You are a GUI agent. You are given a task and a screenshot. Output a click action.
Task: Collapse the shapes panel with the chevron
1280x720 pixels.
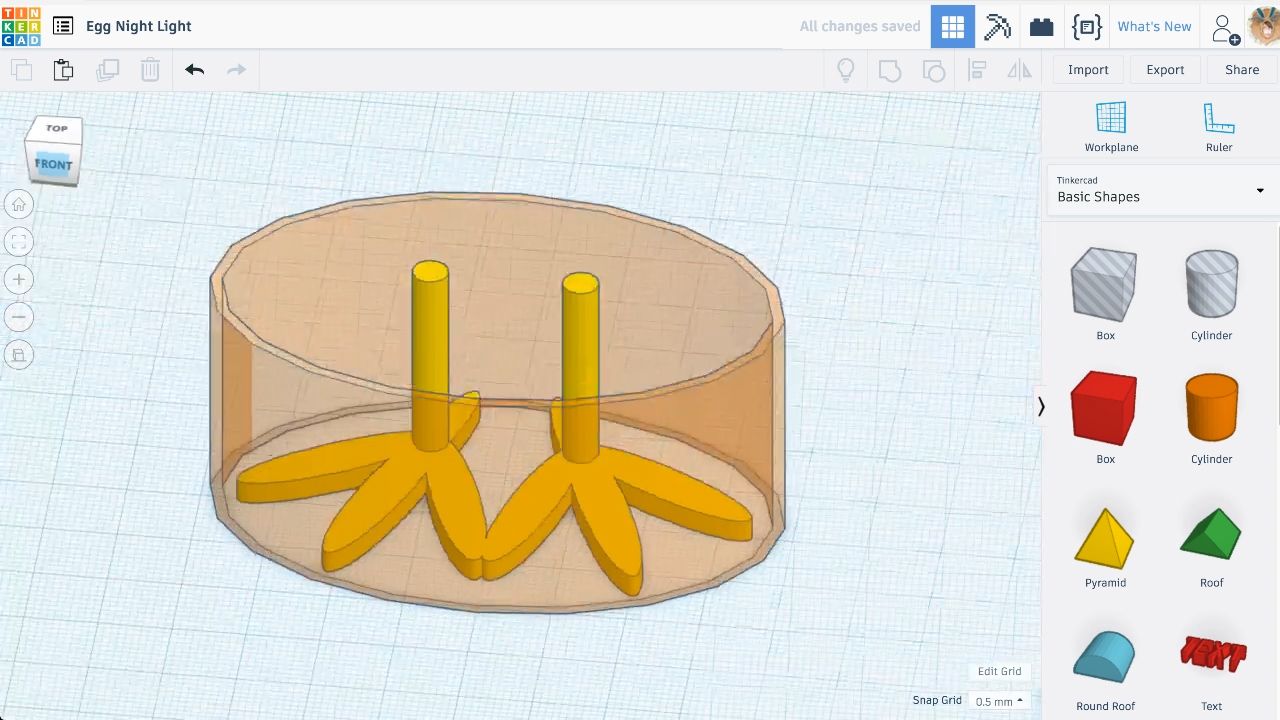coord(1041,406)
